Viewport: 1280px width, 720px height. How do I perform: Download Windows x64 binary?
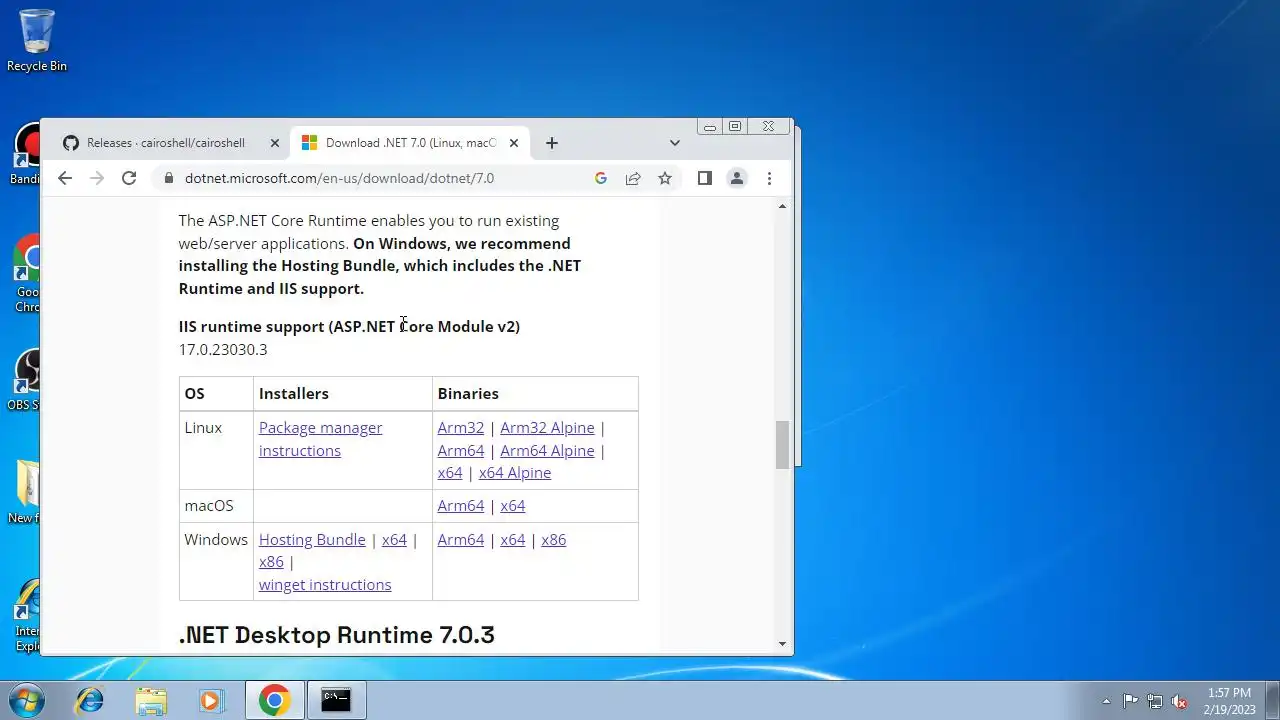coord(513,540)
